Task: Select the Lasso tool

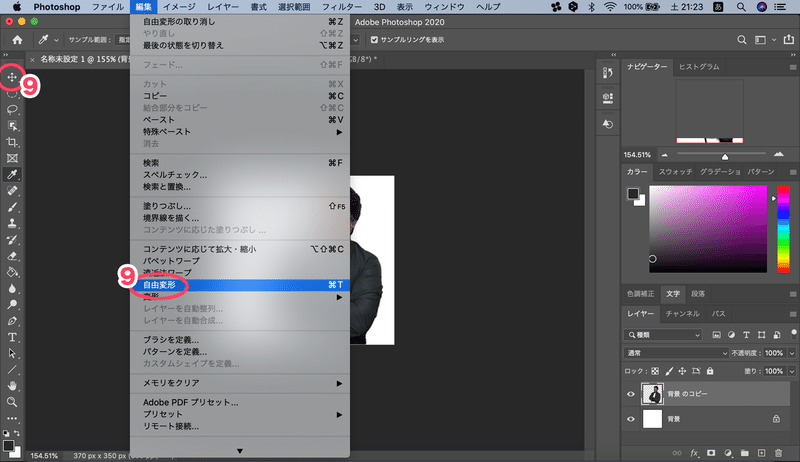Action: tap(12, 109)
